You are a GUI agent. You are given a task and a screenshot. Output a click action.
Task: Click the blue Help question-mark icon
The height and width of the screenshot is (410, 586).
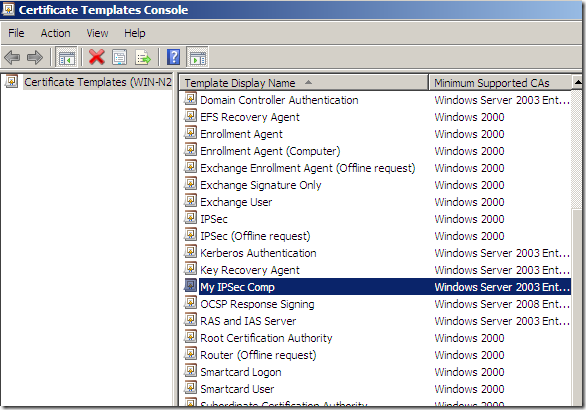pos(173,58)
